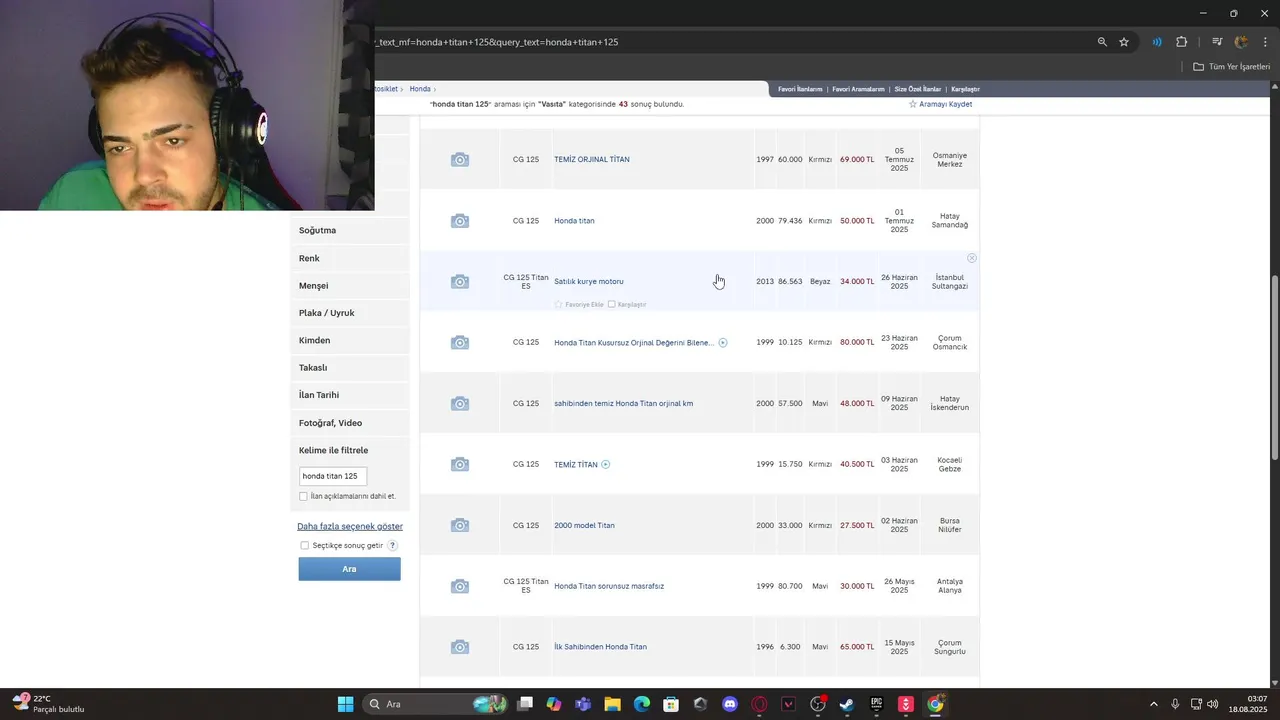Dismiss the Satılık kurye motoru row close icon
1280x720 pixels.
point(971,258)
